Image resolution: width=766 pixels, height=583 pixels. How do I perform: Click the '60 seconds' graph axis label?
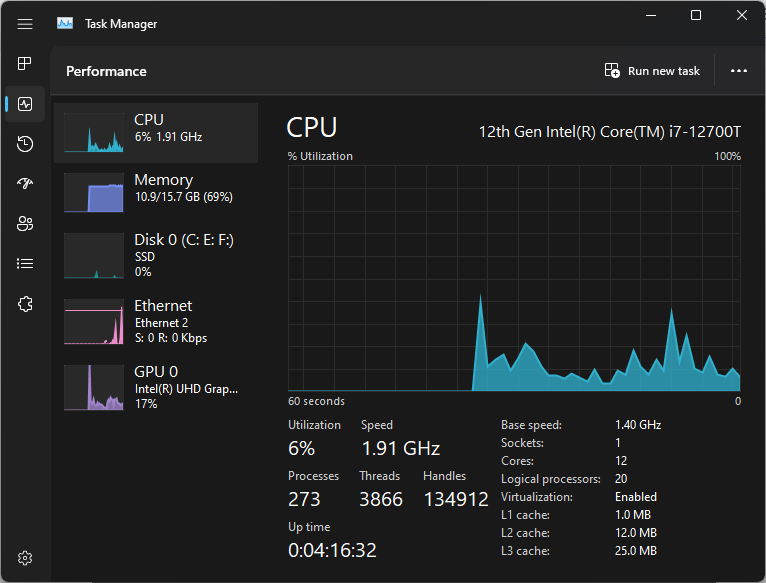[316, 401]
